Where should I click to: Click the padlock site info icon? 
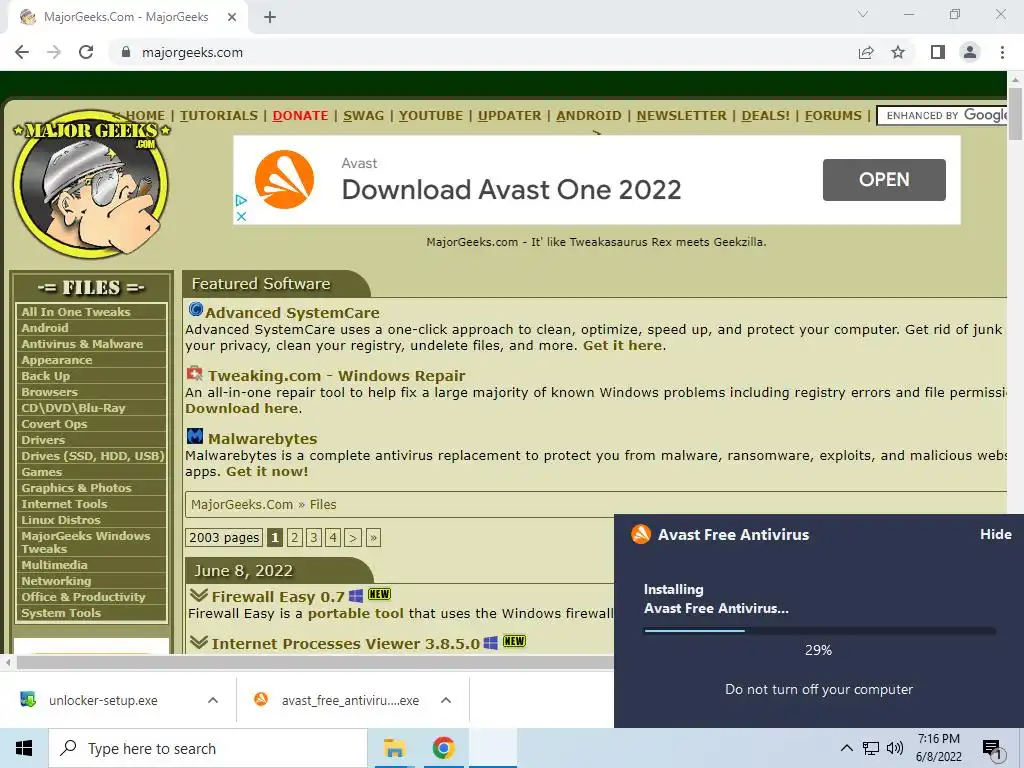[126, 52]
